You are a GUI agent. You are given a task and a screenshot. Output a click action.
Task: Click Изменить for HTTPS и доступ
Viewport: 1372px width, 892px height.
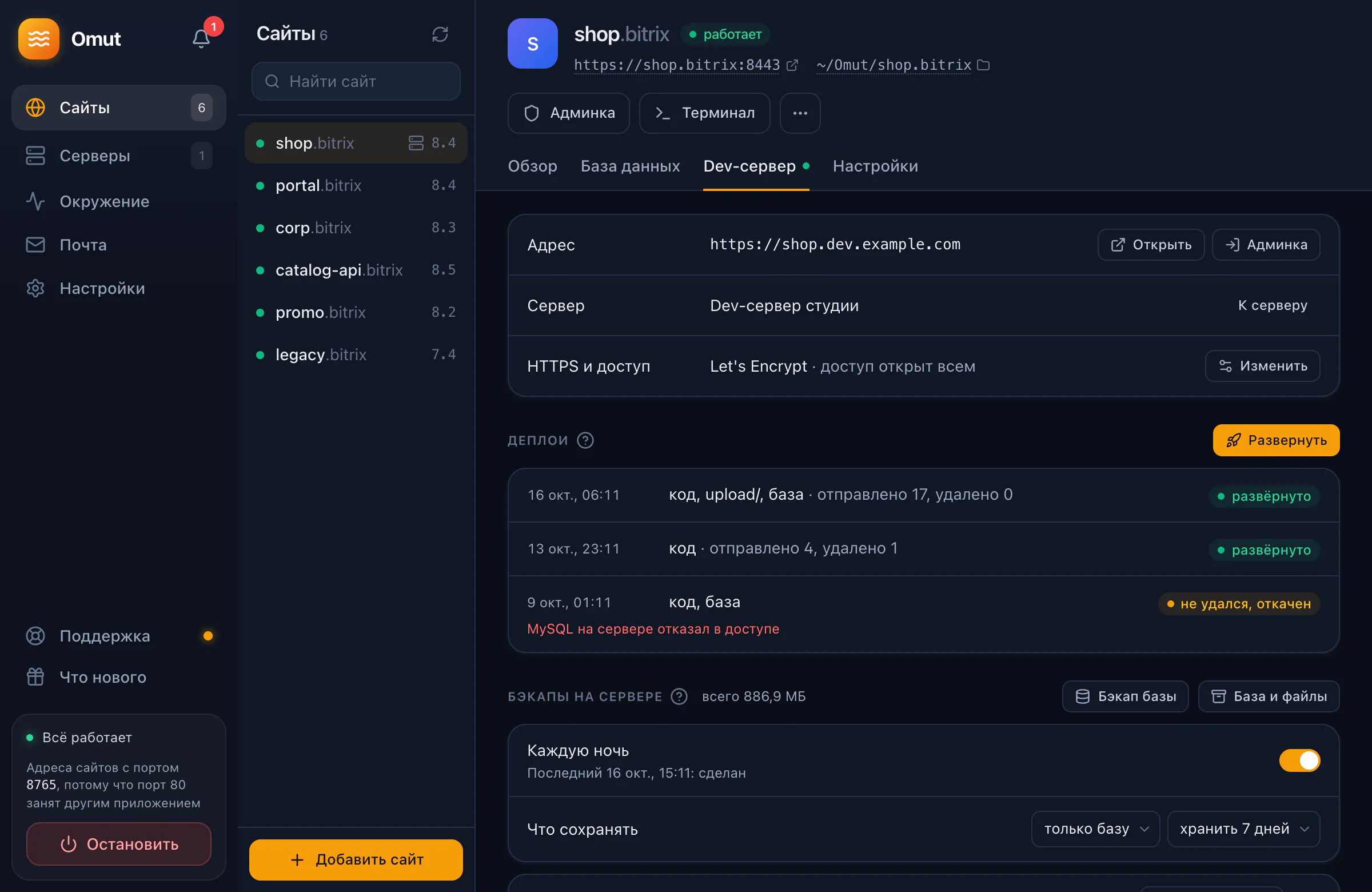1262,366
